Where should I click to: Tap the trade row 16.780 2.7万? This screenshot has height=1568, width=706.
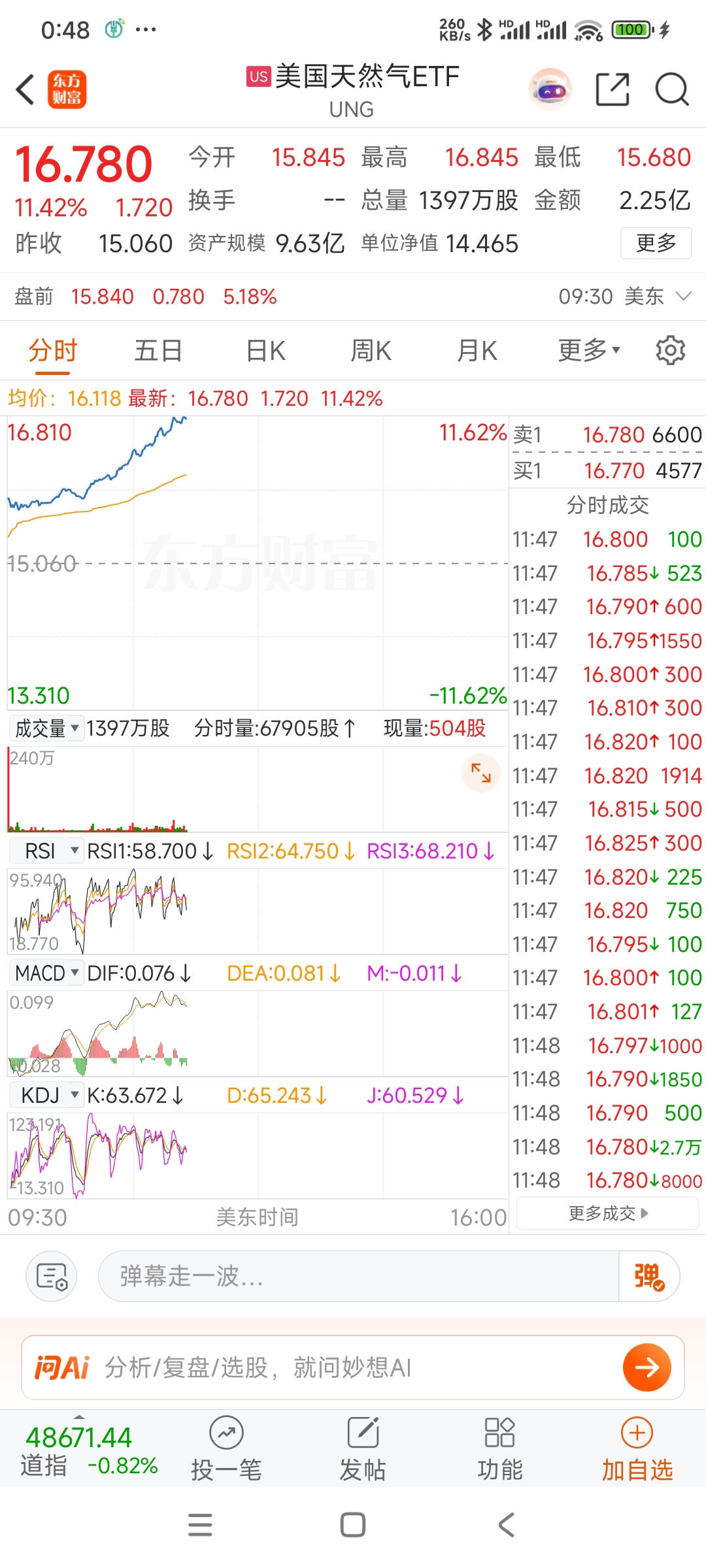607,1147
